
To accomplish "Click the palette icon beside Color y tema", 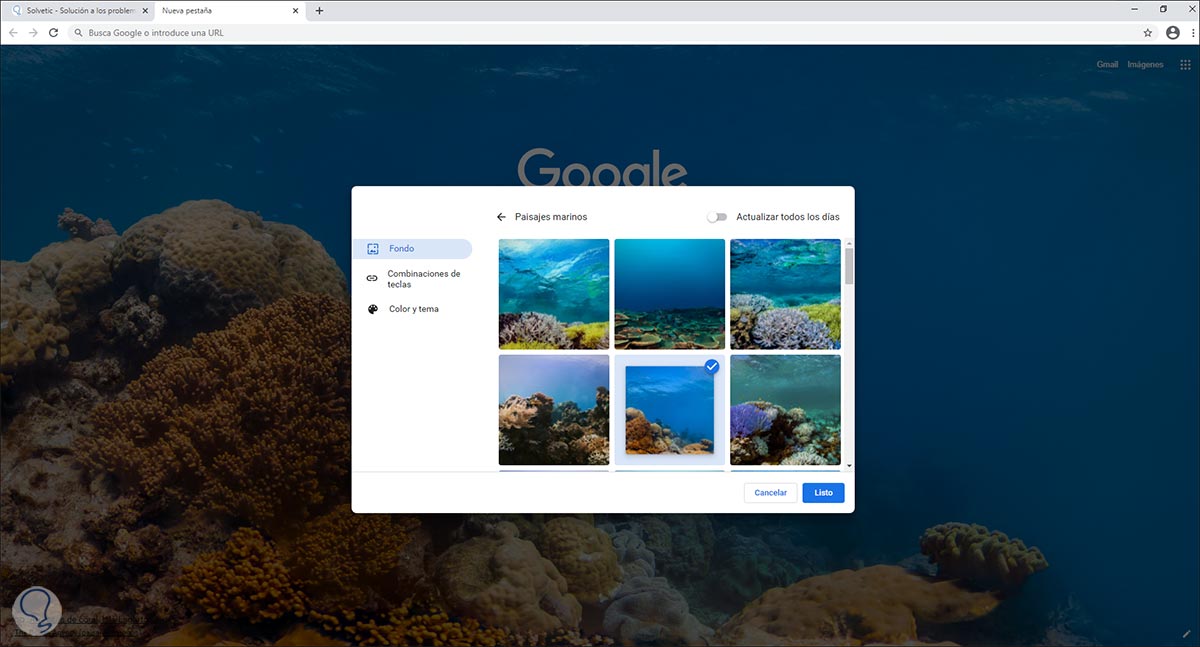I will pyautogui.click(x=372, y=309).
